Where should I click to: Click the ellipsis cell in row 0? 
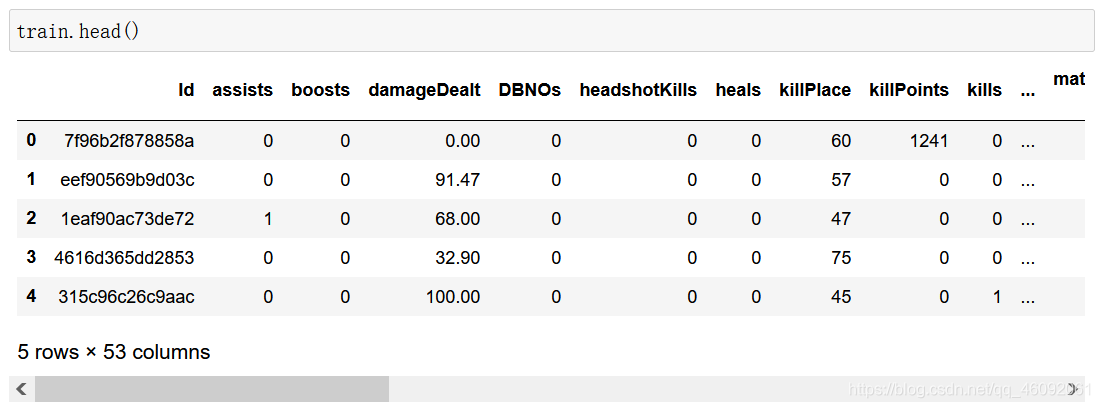1028,144
